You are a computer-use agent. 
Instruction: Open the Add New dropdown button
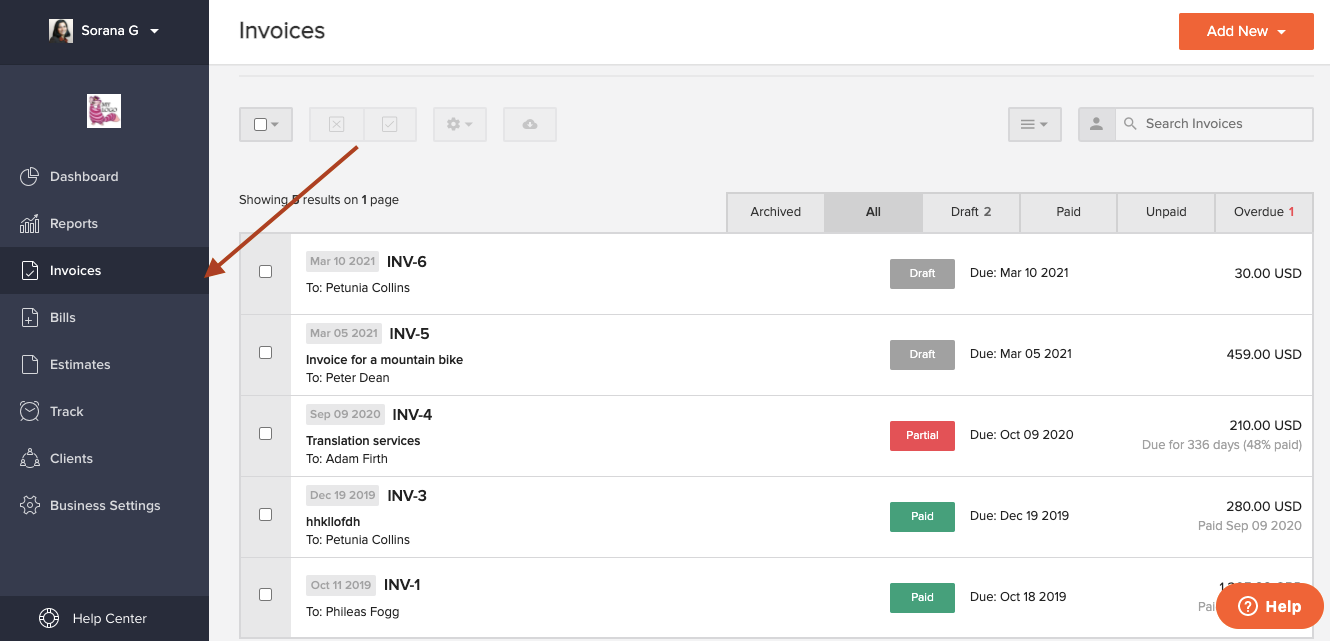[x=1246, y=31]
